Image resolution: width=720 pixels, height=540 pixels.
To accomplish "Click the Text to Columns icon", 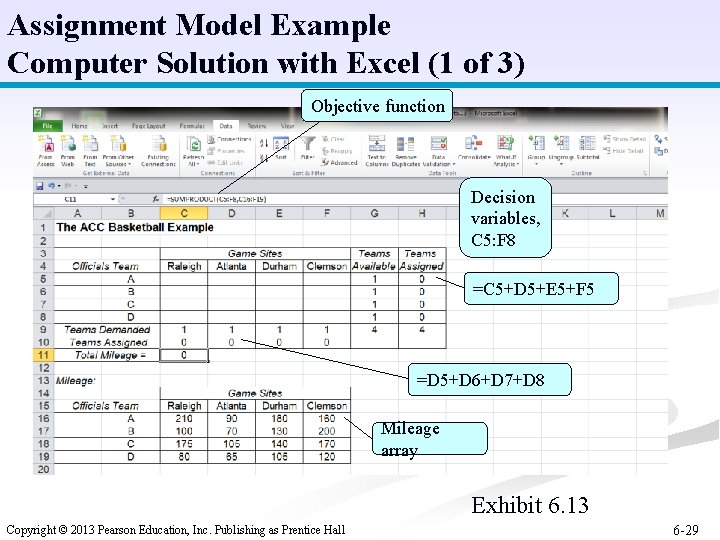I will point(377,143).
